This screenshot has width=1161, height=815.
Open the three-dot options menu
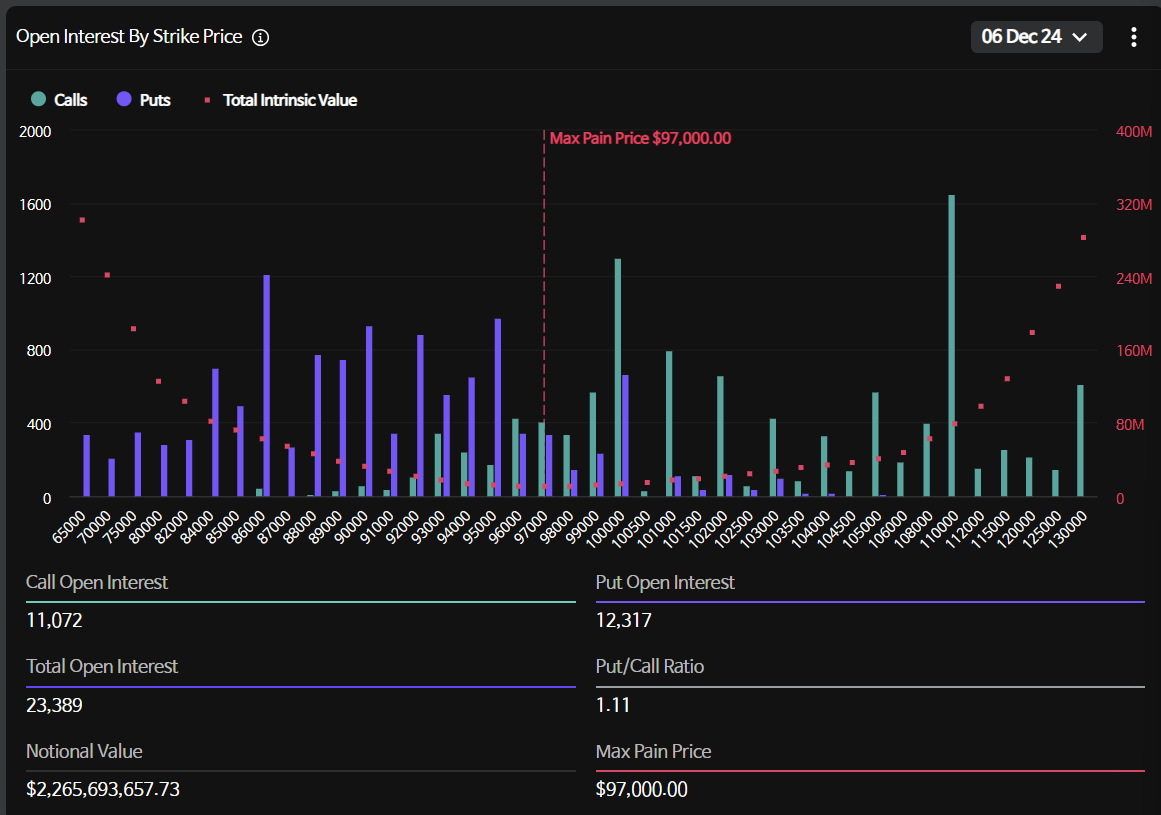1133,37
